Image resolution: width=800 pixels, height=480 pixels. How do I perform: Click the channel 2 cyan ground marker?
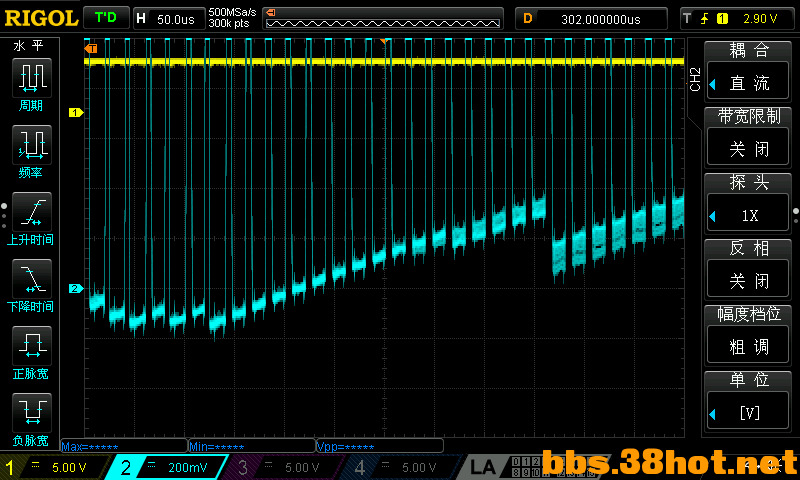pos(76,289)
